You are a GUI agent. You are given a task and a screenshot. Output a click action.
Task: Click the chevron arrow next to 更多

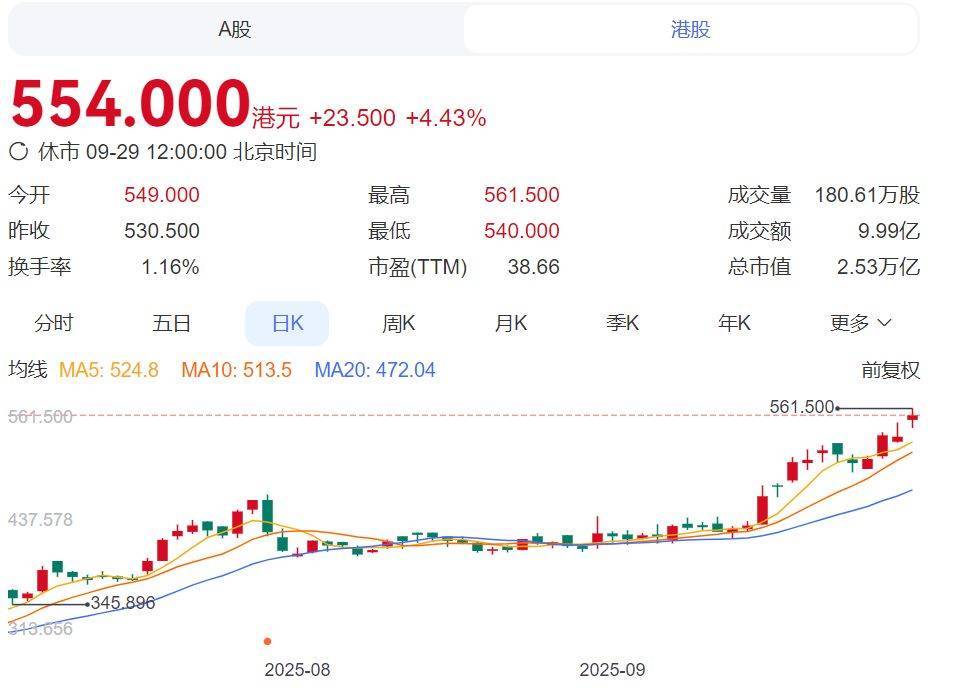point(884,324)
